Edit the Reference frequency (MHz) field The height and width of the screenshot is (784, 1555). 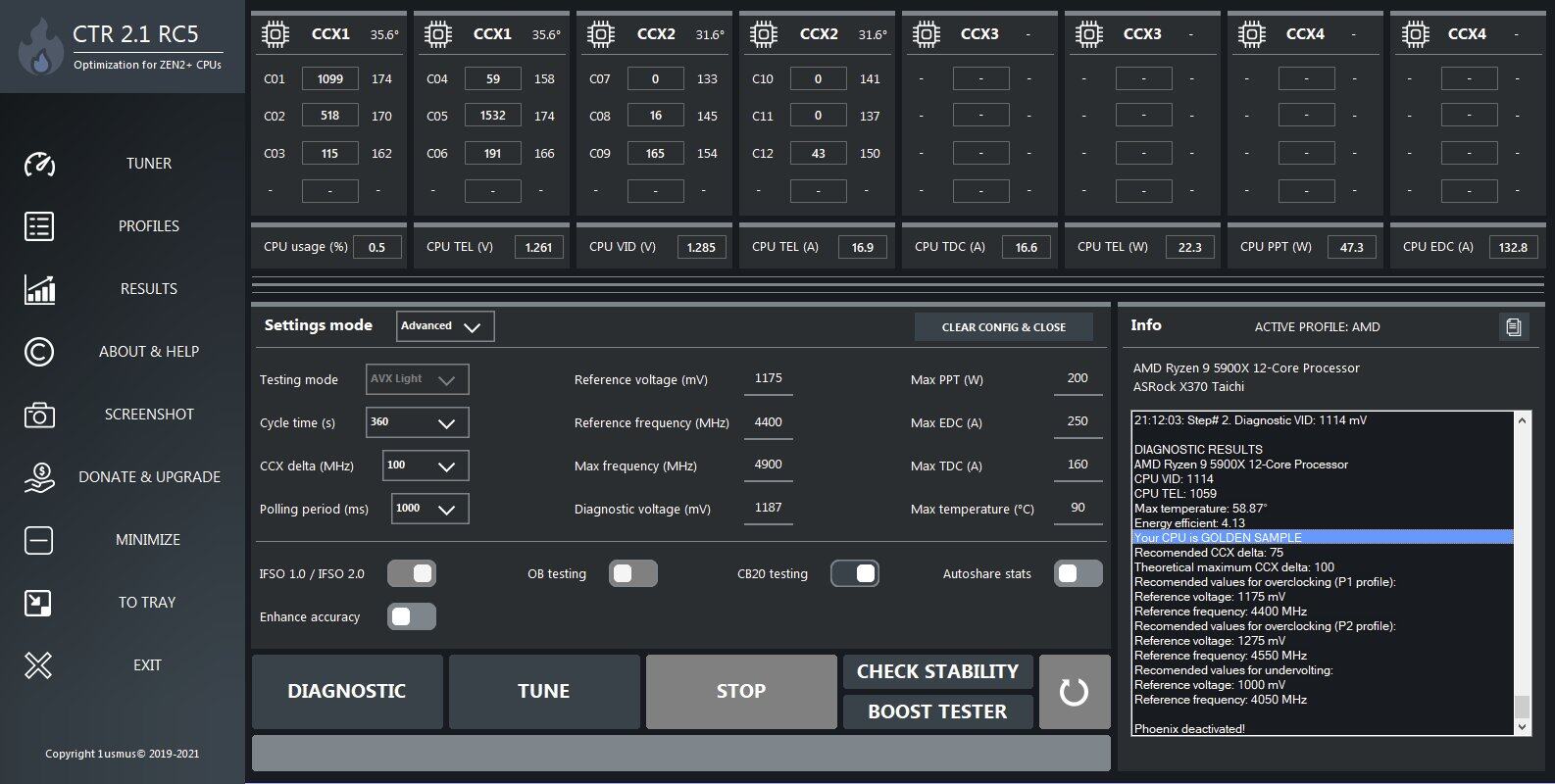pos(769,422)
